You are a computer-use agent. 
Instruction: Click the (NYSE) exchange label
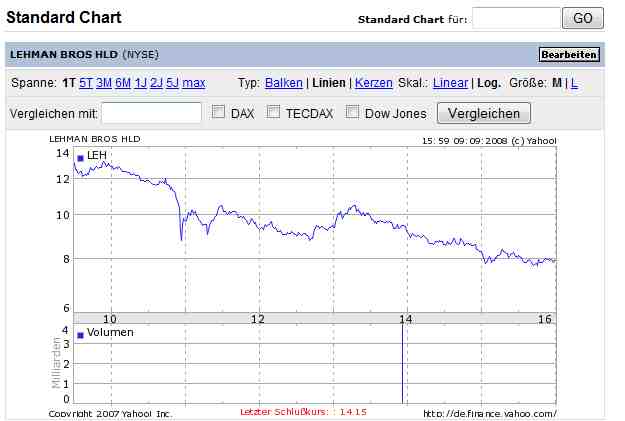[140, 55]
